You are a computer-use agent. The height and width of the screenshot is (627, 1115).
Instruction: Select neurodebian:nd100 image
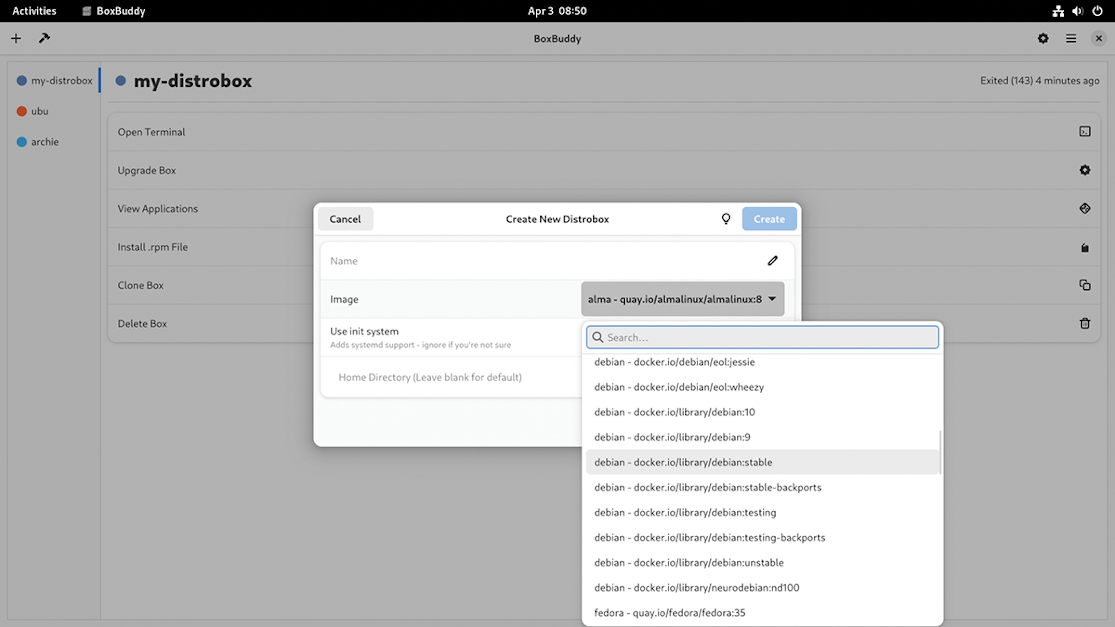point(762,588)
